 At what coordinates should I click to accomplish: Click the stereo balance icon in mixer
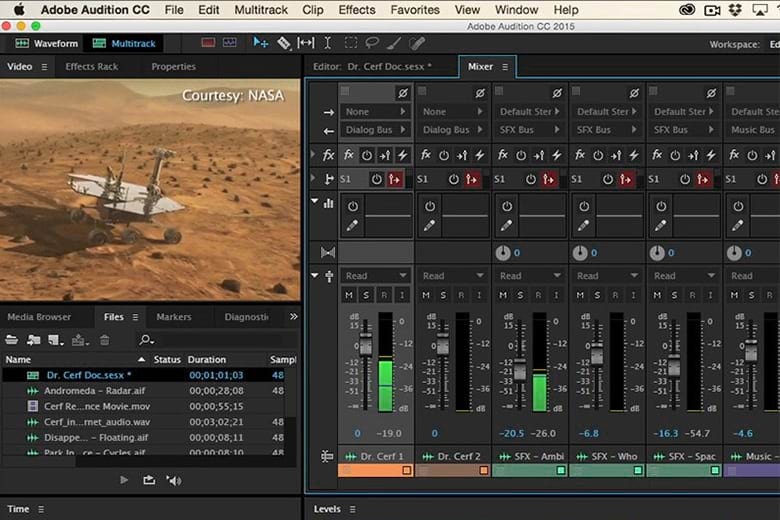(328, 253)
